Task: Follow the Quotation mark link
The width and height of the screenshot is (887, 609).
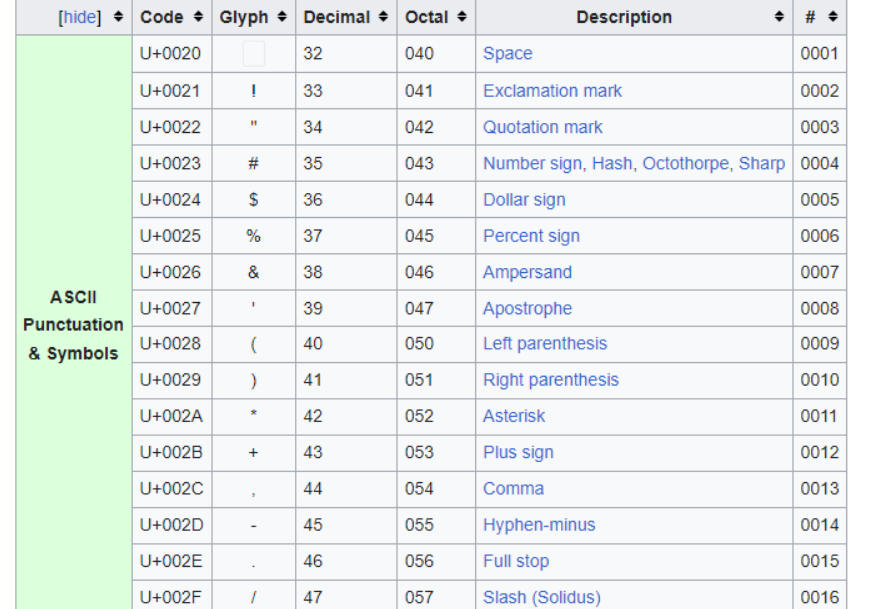Action: [542, 127]
